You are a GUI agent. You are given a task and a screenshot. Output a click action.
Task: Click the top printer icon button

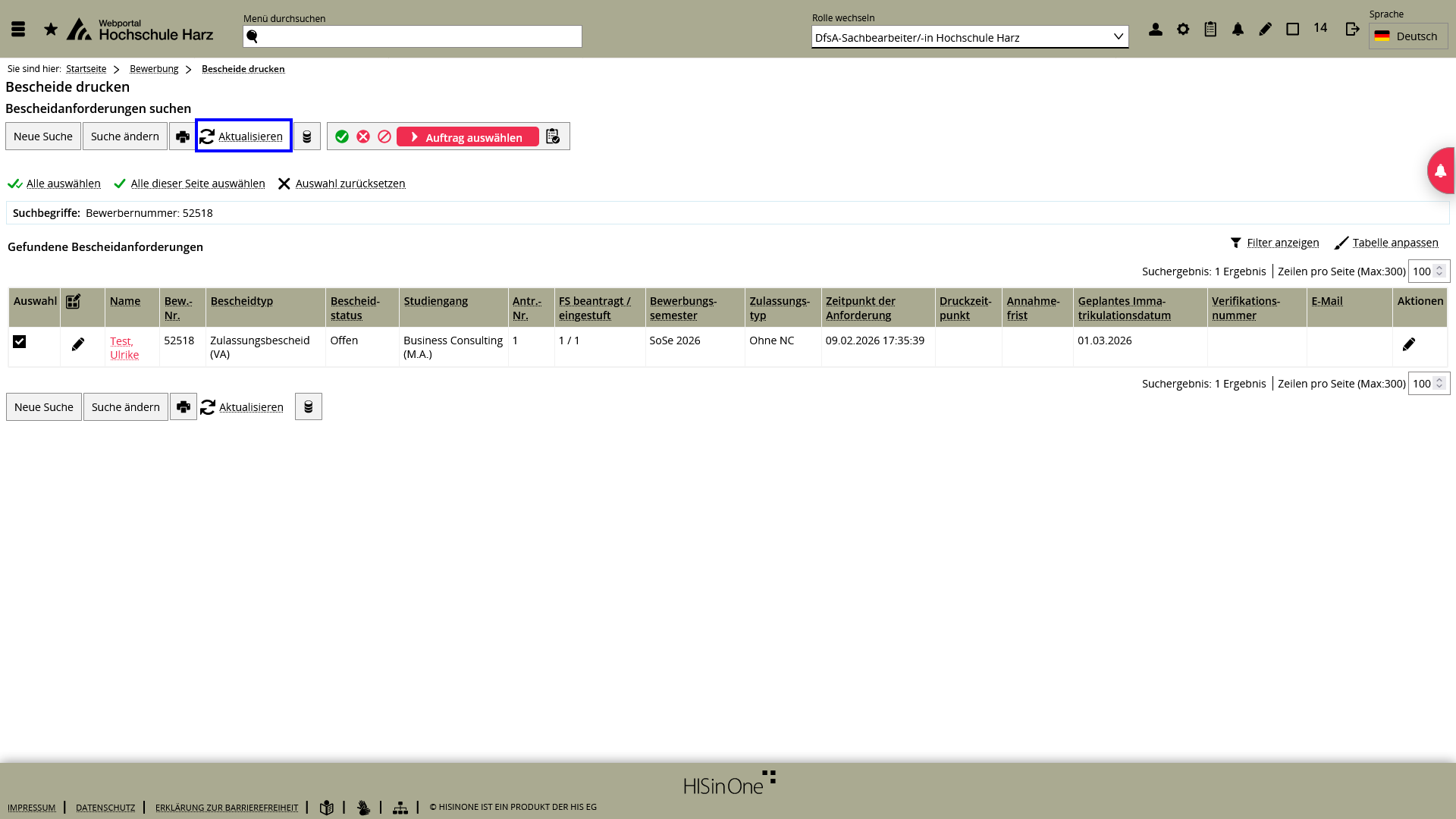click(182, 136)
